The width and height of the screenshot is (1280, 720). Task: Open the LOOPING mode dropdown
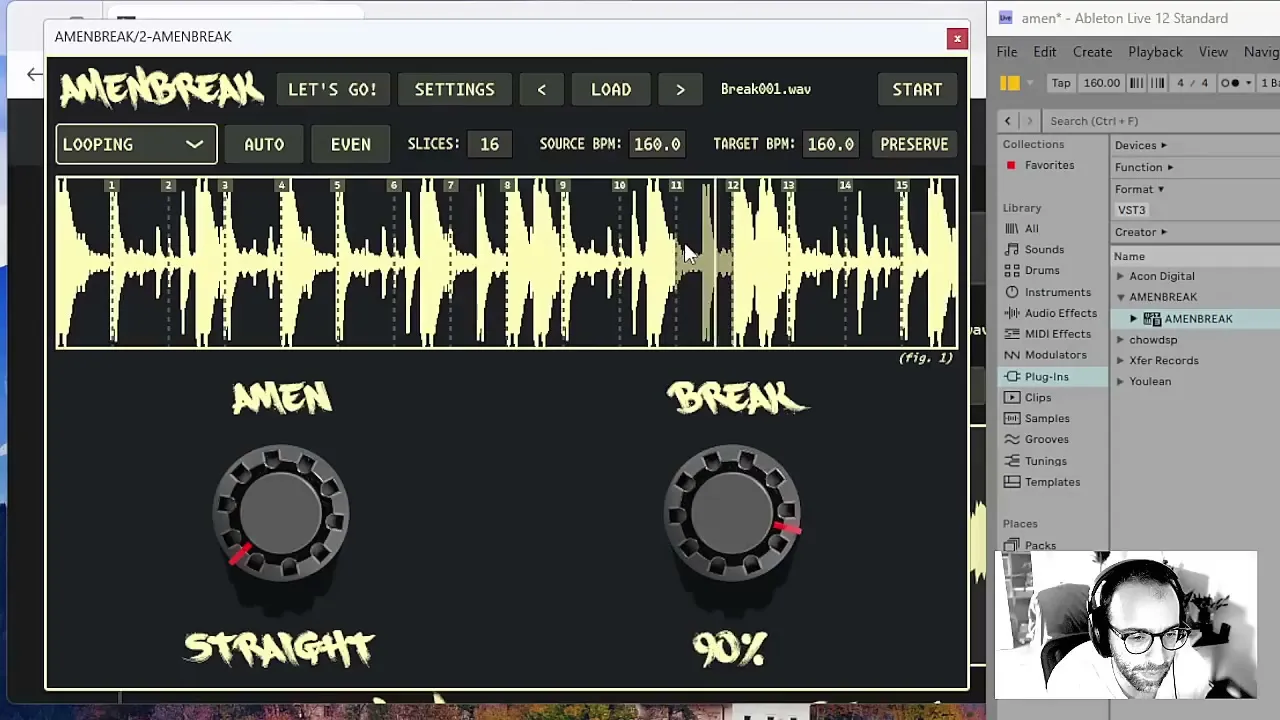tap(136, 144)
